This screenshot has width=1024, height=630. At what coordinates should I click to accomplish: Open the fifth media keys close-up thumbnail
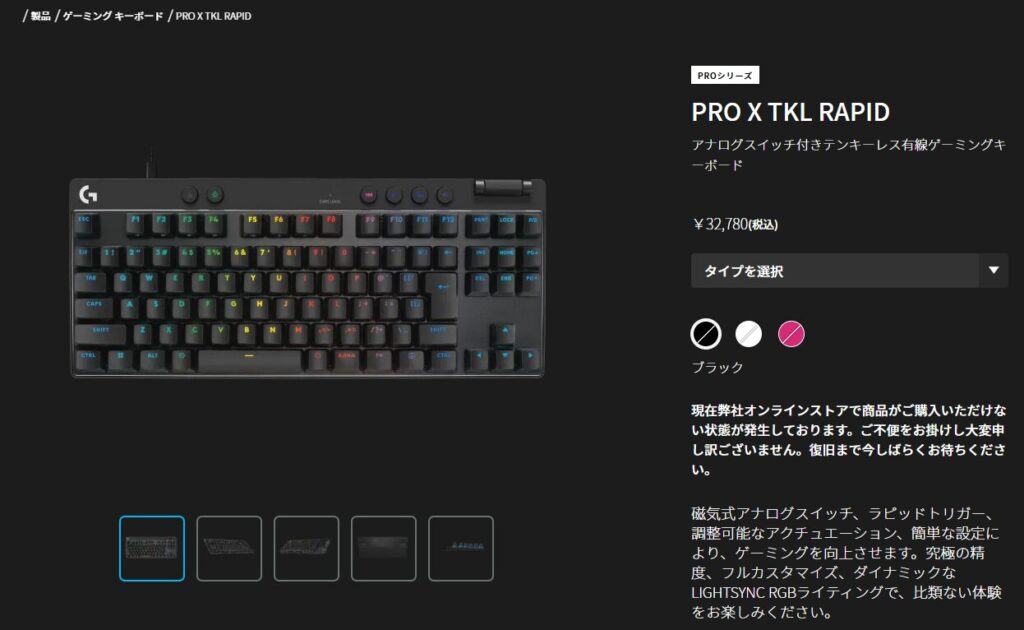(x=460, y=548)
